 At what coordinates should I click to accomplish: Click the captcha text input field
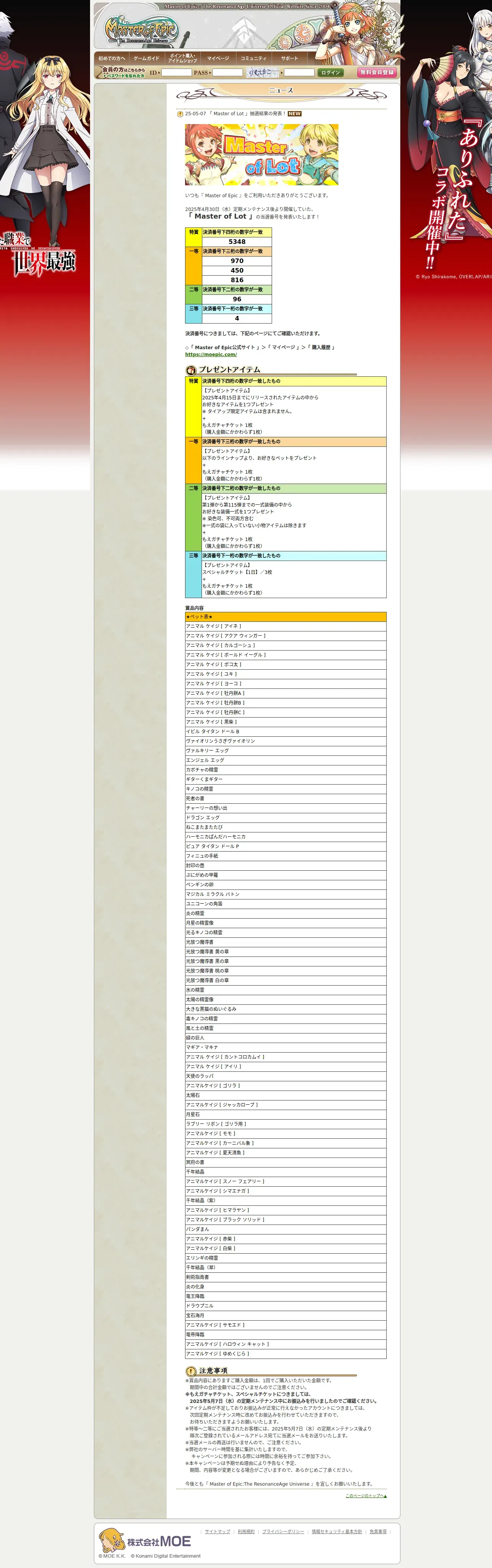299,72
